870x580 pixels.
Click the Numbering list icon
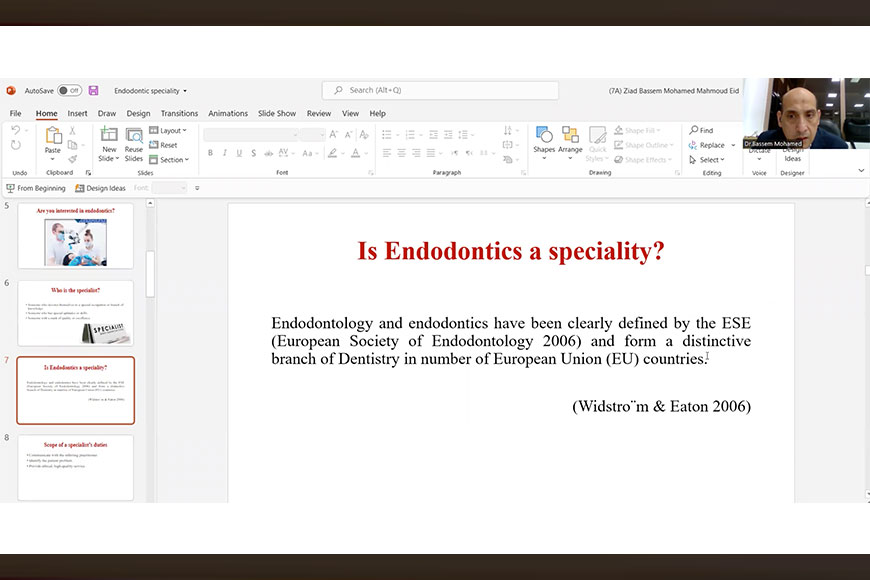pos(410,134)
